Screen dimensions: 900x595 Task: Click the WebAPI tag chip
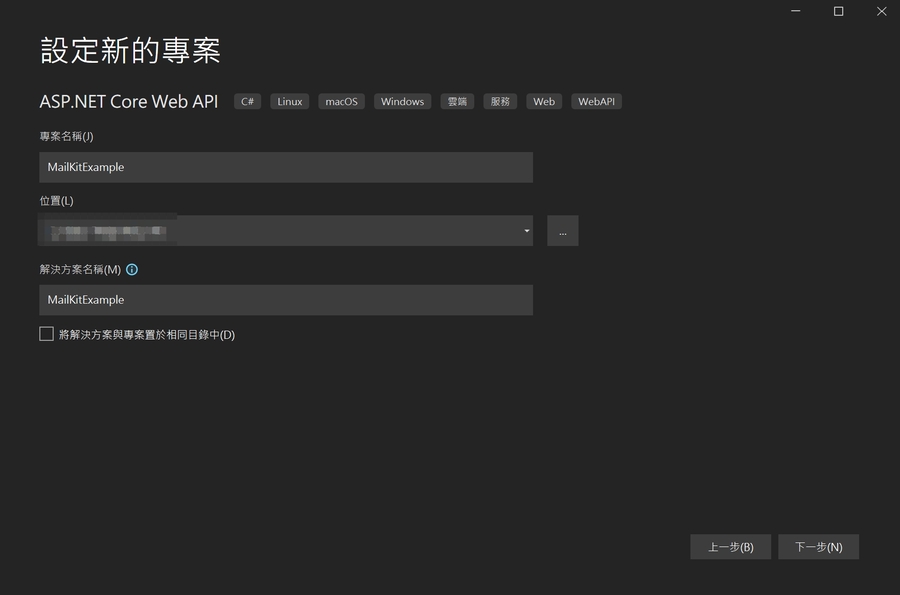pyautogui.click(x=596, y=101)
